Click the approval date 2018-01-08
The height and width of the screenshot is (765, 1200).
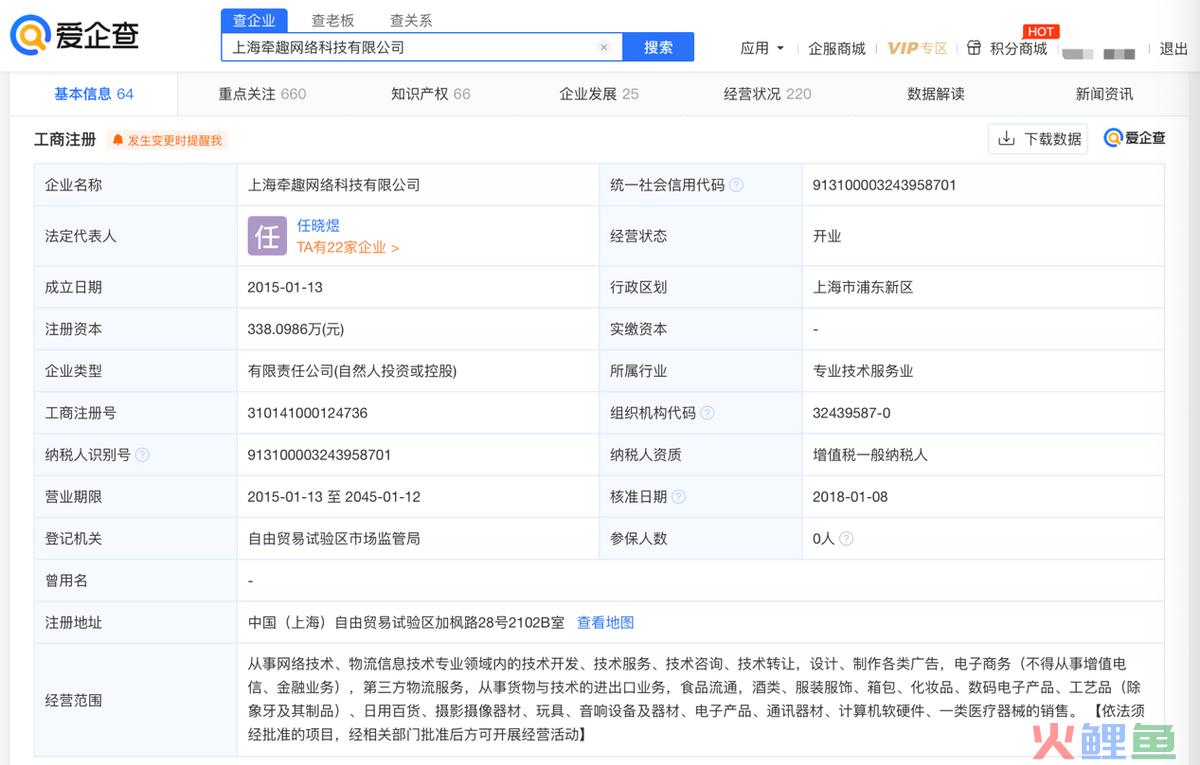tap(850, 497)
